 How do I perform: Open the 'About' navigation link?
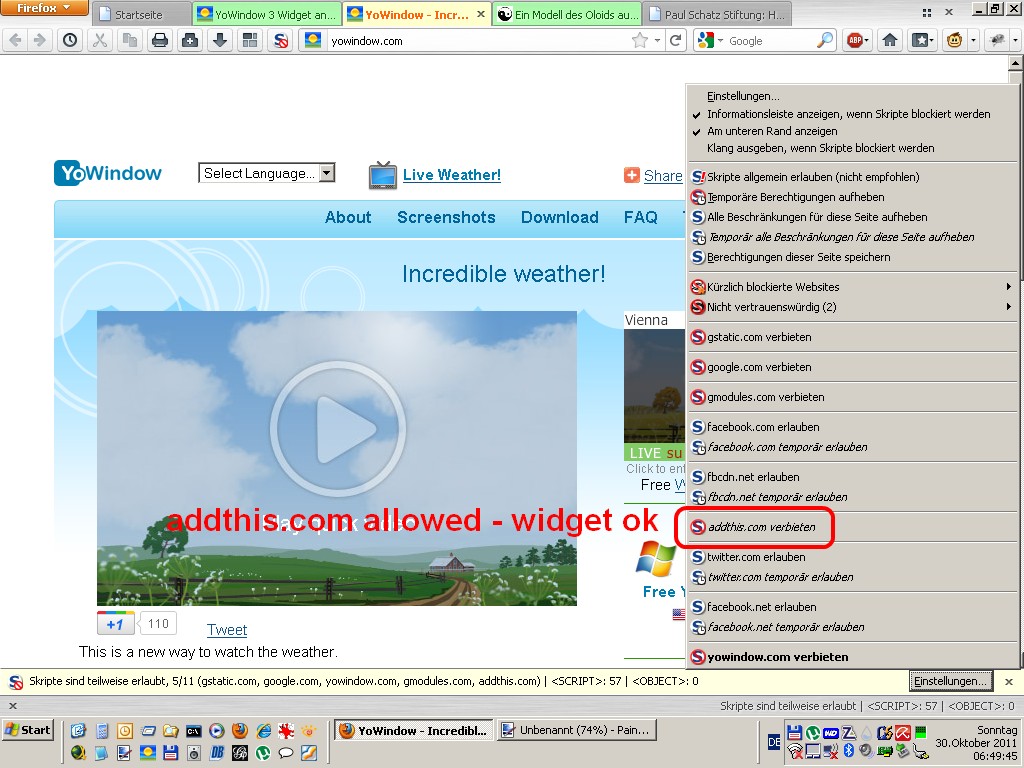[x=348, y=217]
